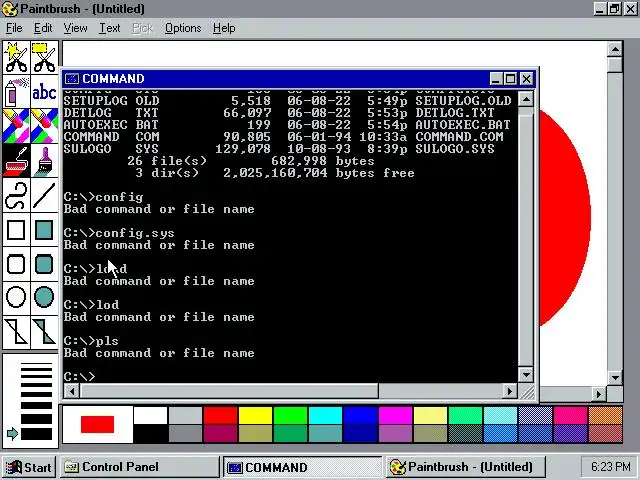This screenshot has height=480, width=640.
Task: Pick the bright red color swatch
Action: pyautogui.click(x=220, y=416)
